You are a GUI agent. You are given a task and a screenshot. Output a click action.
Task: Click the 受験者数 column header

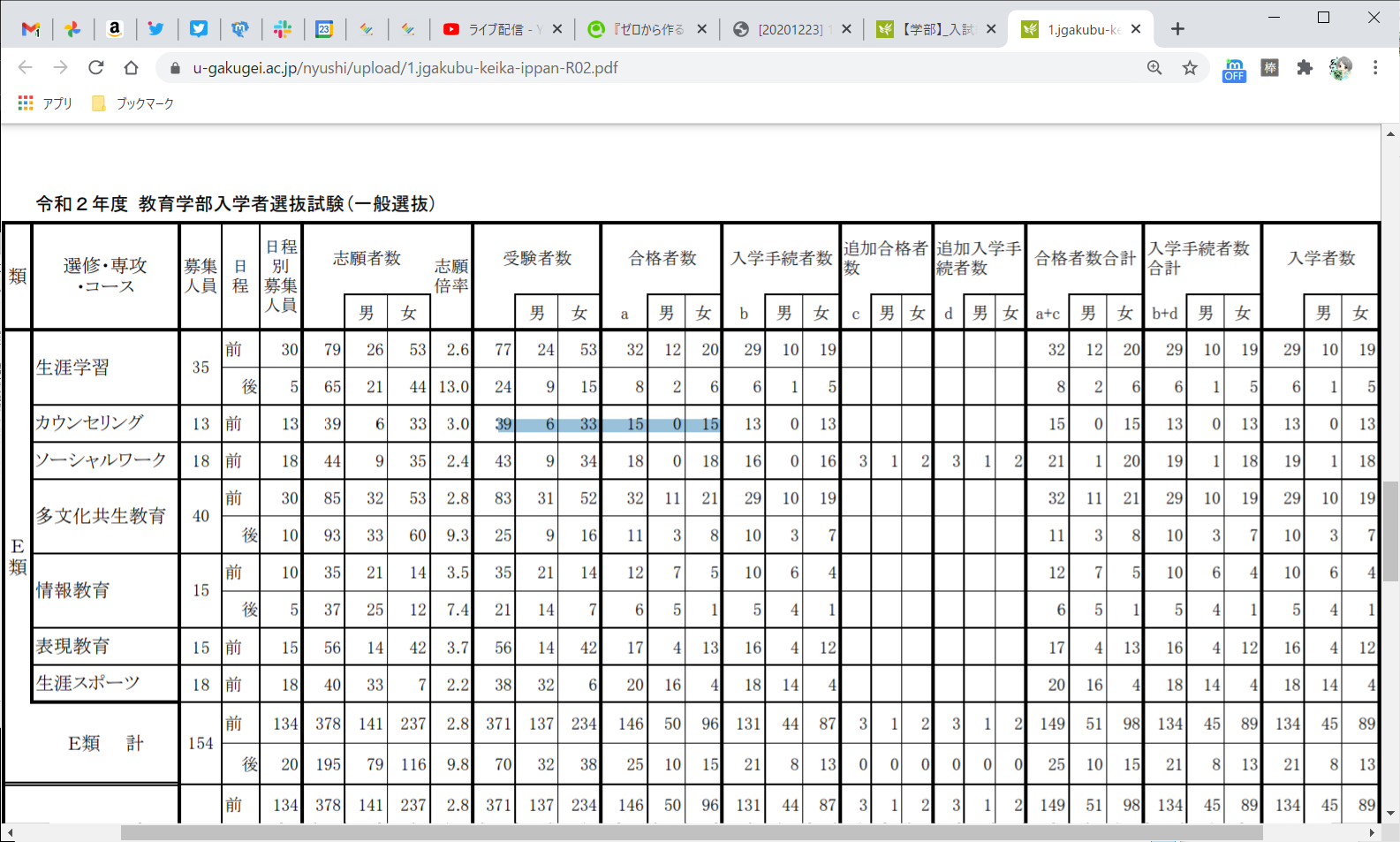coord(537,258)
